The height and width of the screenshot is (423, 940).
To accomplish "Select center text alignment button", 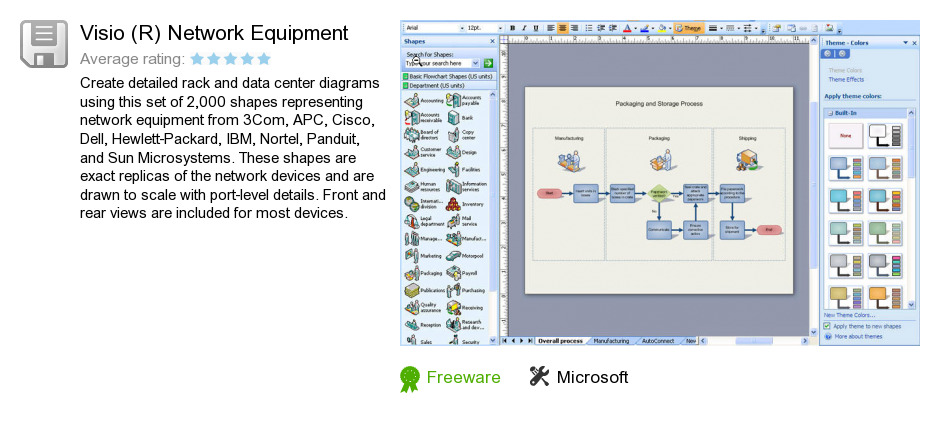I will (x=562, y=28).
